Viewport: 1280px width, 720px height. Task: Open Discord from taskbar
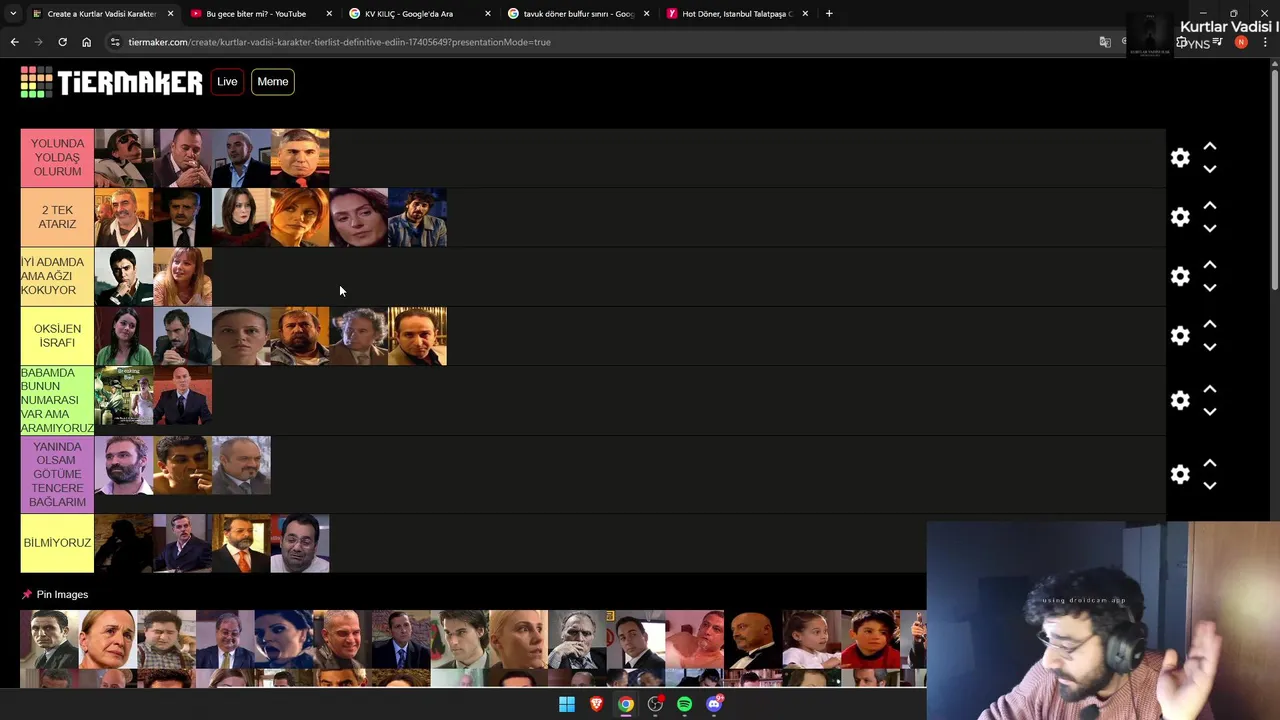point(714,704)
